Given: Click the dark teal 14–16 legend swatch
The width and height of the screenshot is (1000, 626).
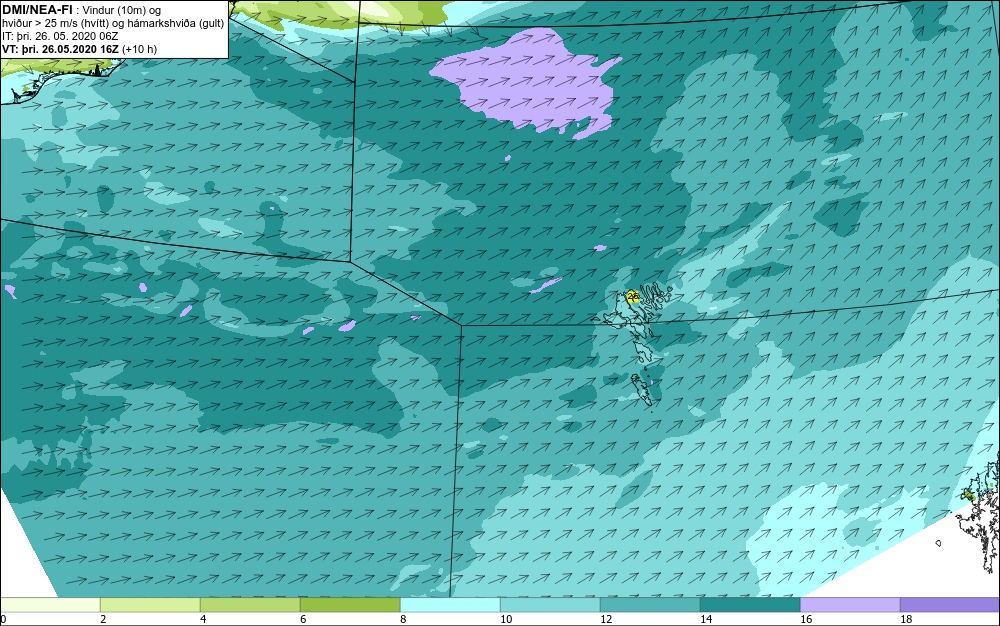Looking at the screenshot, I should [x=750, y=605].
